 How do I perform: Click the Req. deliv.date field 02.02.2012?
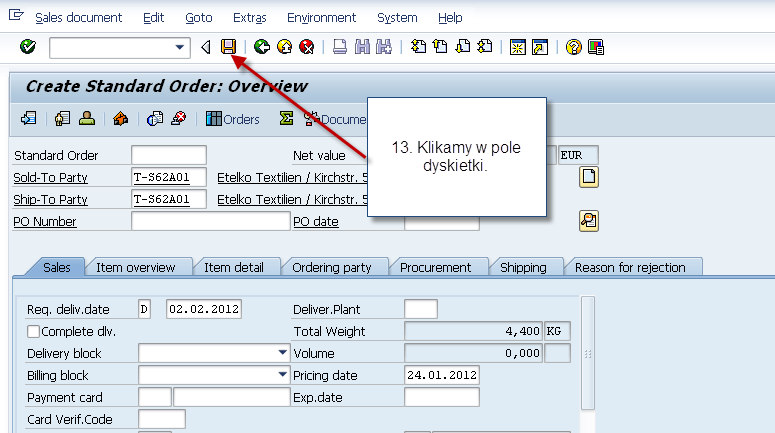pos(204,309)
